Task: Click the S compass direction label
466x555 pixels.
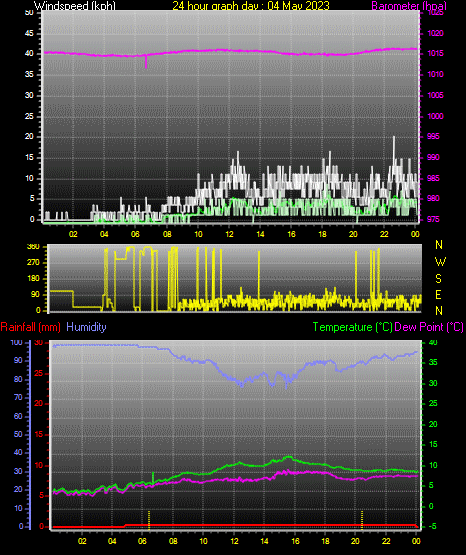Action: point(438,279)
